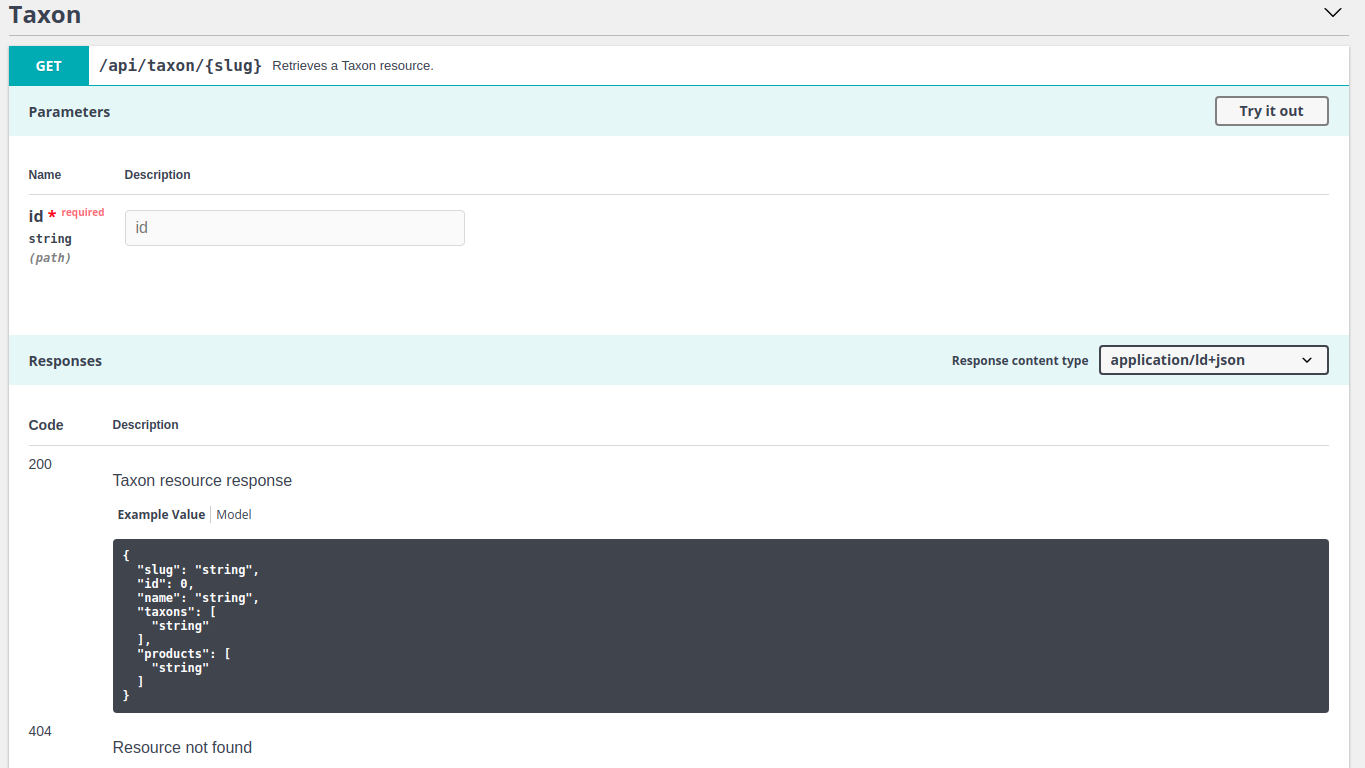
Task: Click the Taxon resource response description
Action: point(202,480)
